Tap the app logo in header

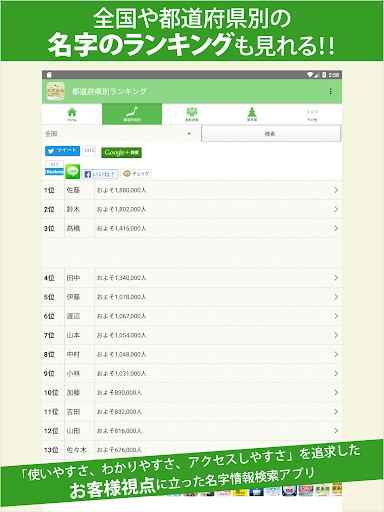[55, 91]
